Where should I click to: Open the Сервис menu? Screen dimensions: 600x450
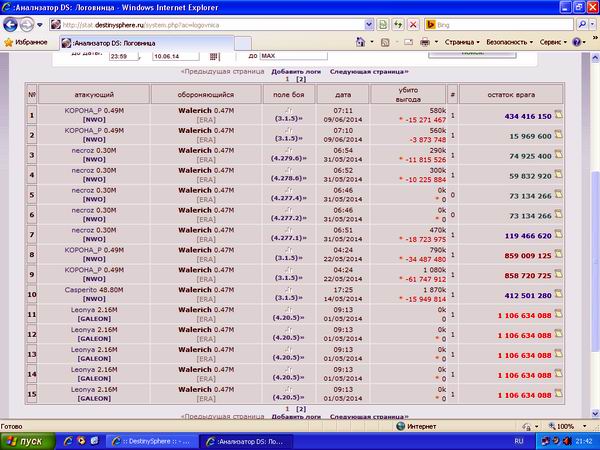click(x=553, y=42)
